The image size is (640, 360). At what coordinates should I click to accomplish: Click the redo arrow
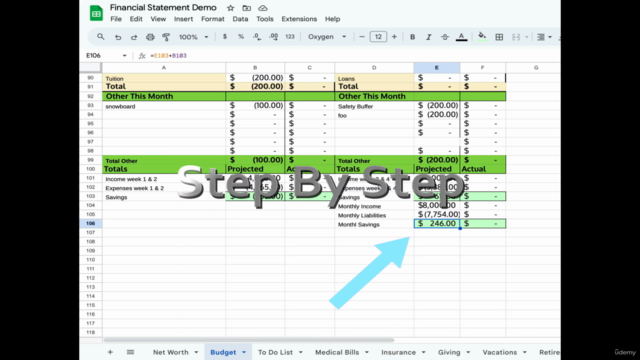[x=134, y=37]
